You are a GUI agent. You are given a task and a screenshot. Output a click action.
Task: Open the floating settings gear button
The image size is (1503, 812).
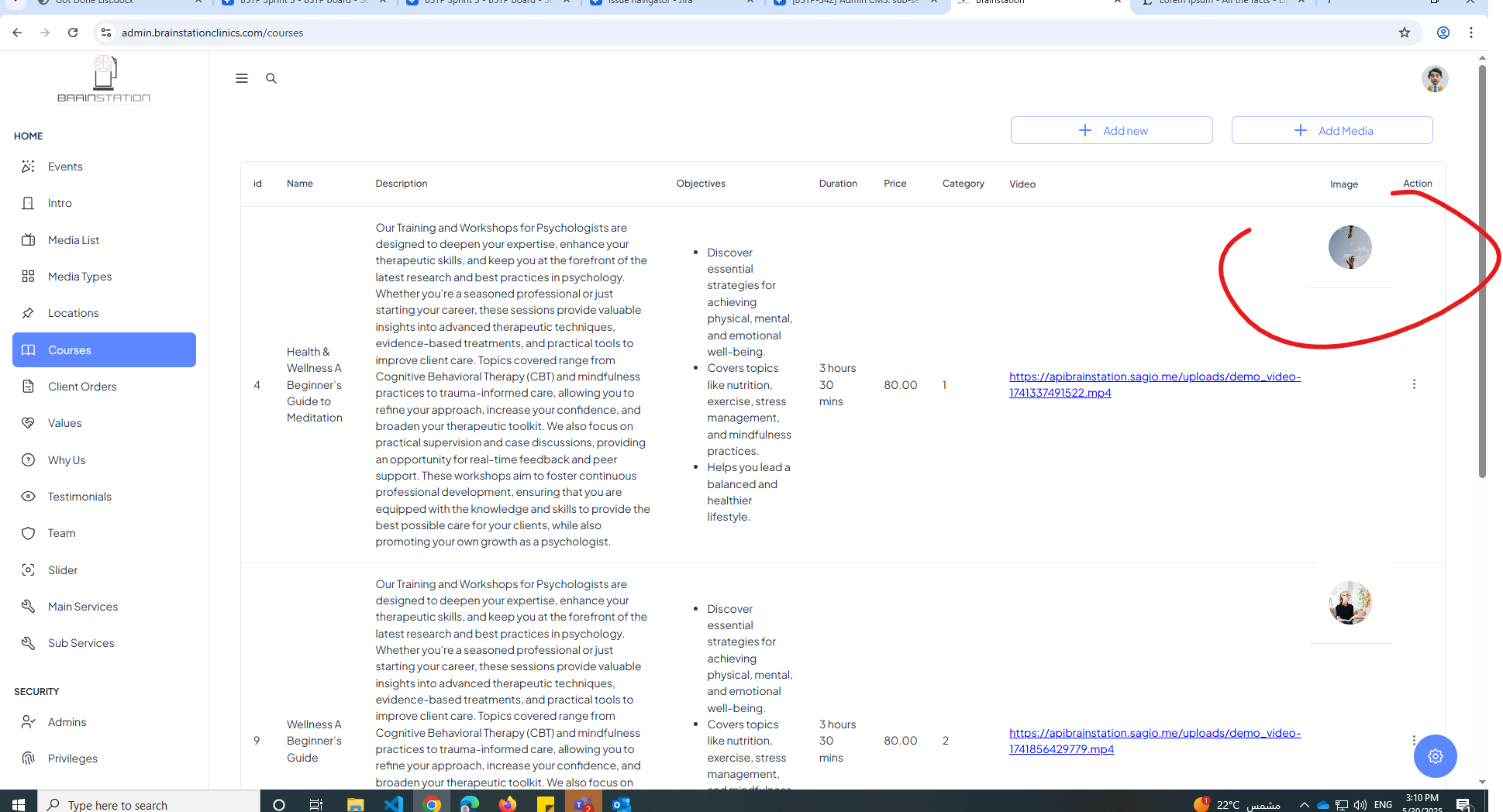(1435, 756)
